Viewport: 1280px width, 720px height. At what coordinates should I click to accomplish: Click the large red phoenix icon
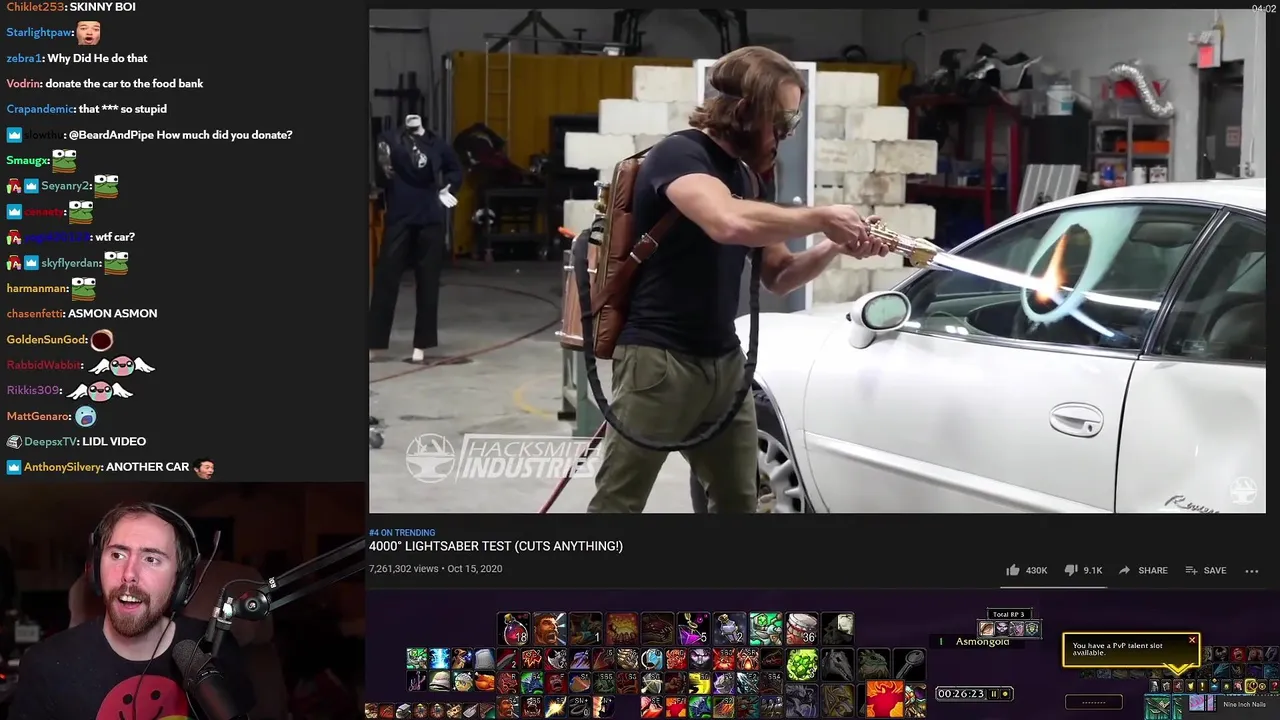pyautogui.click(x=885, y=699)
